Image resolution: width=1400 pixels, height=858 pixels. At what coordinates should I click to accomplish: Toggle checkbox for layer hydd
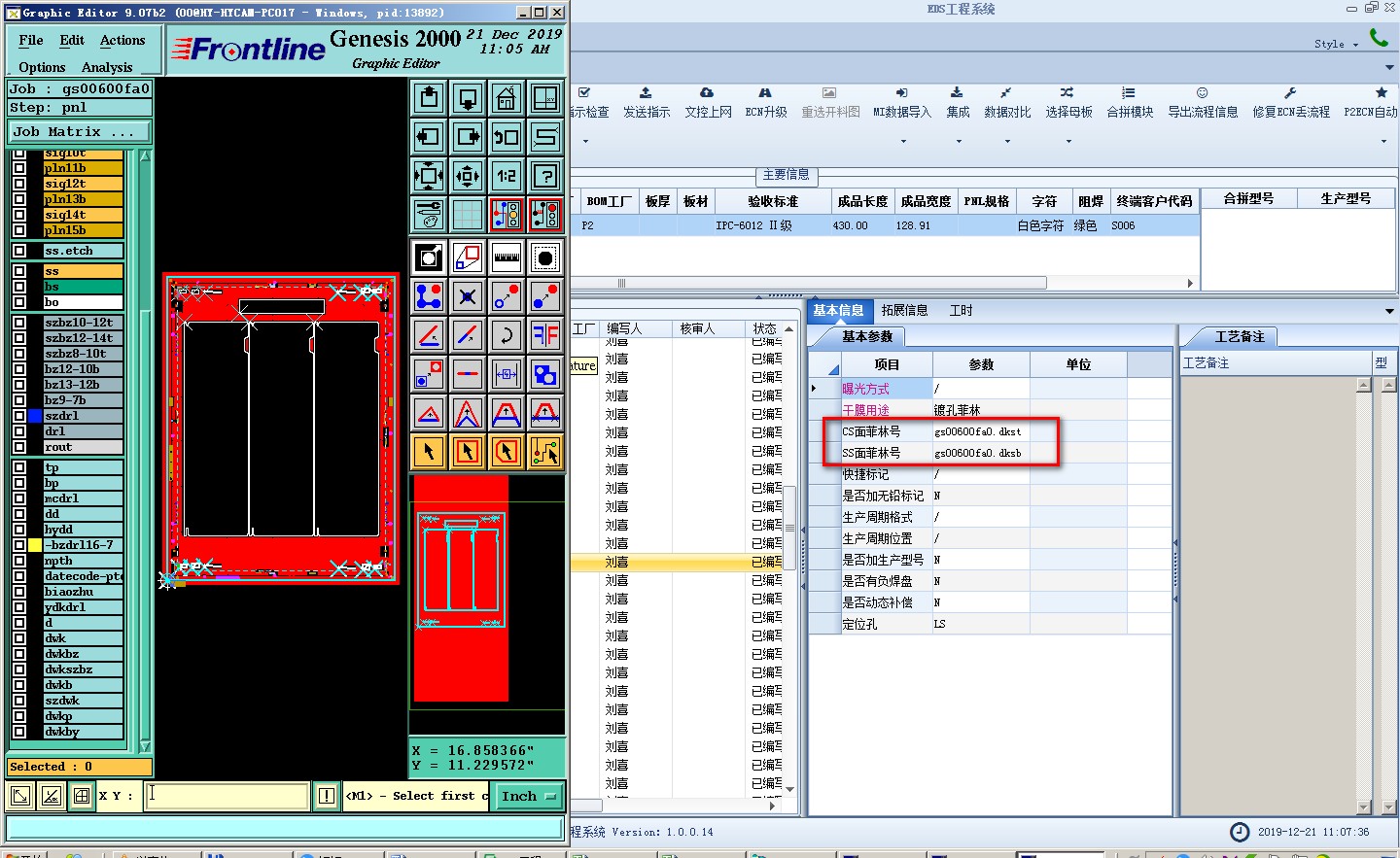[x=19, y=530]
